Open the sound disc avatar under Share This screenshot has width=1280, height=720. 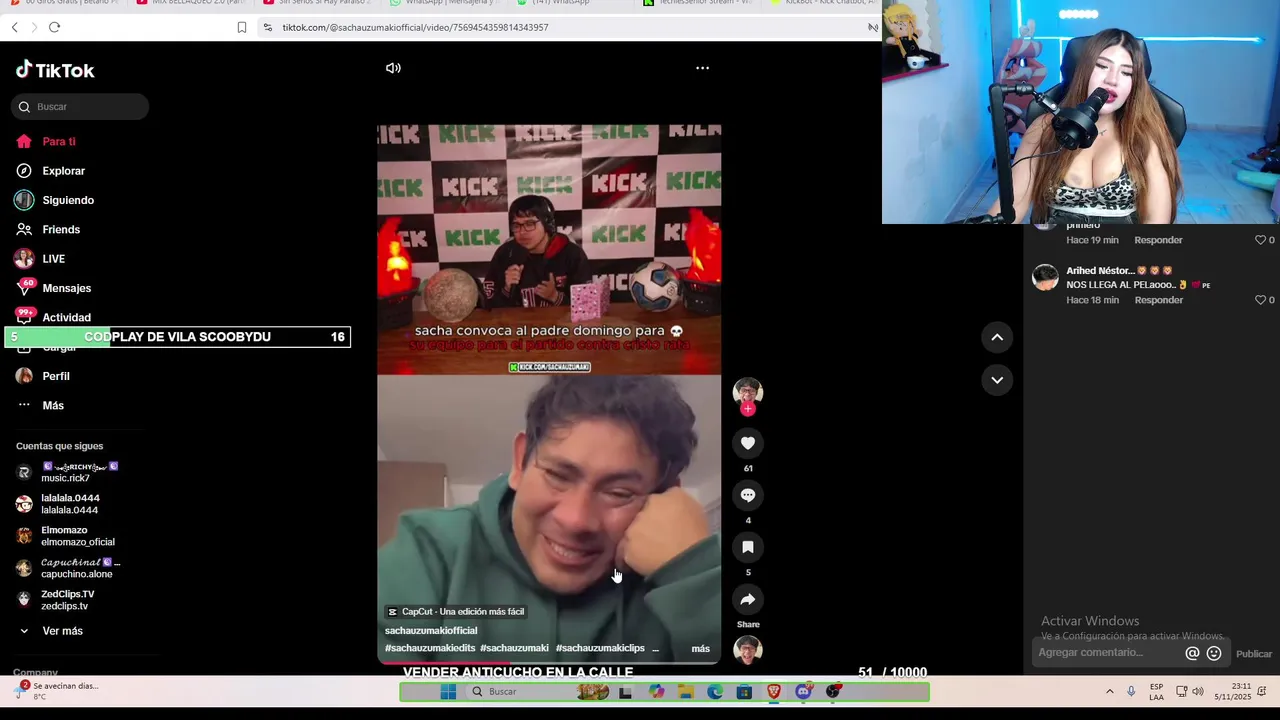(748, 650)
